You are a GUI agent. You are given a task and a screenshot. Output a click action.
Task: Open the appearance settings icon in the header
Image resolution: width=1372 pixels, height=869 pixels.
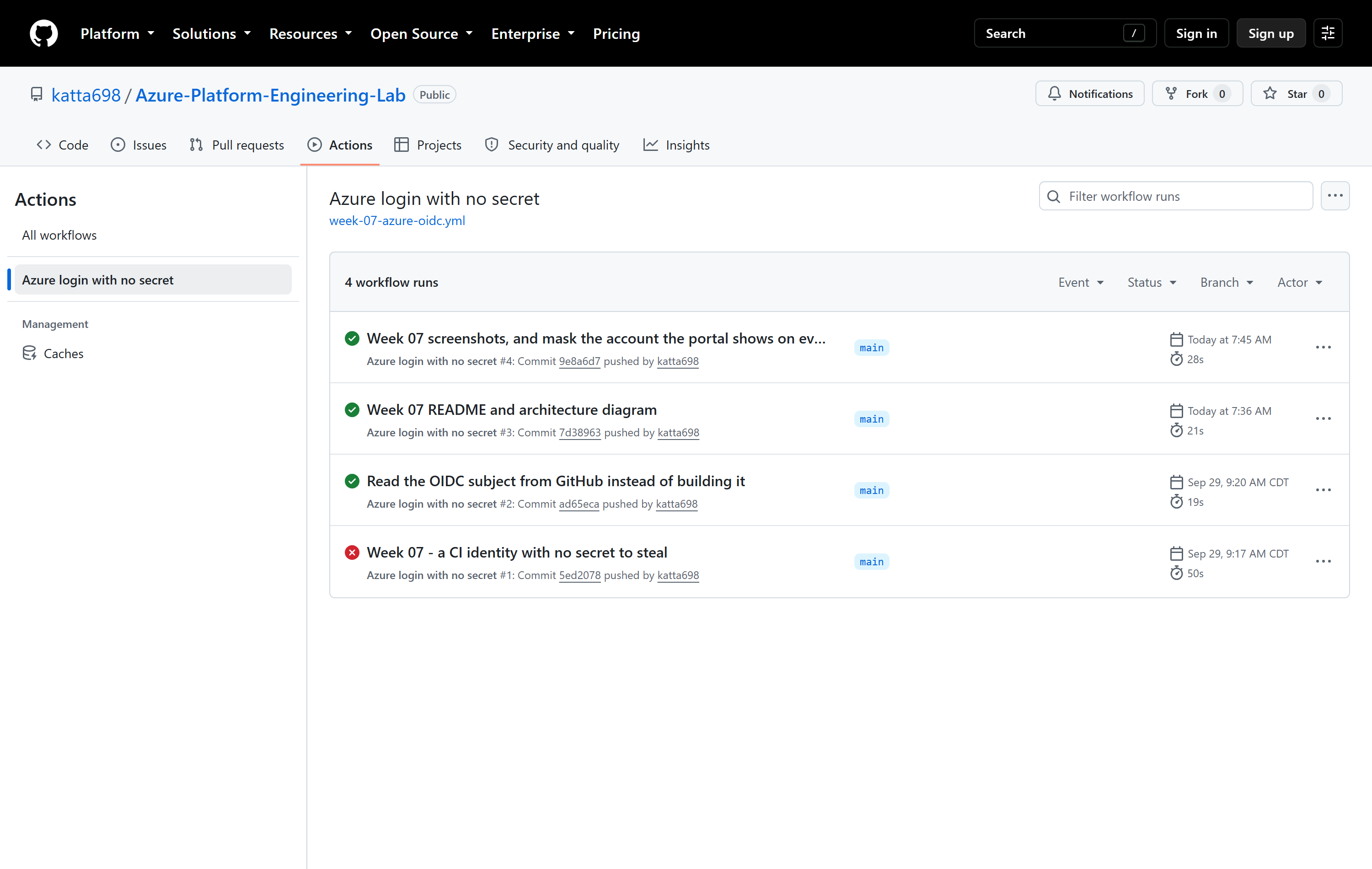(1328, 33)
